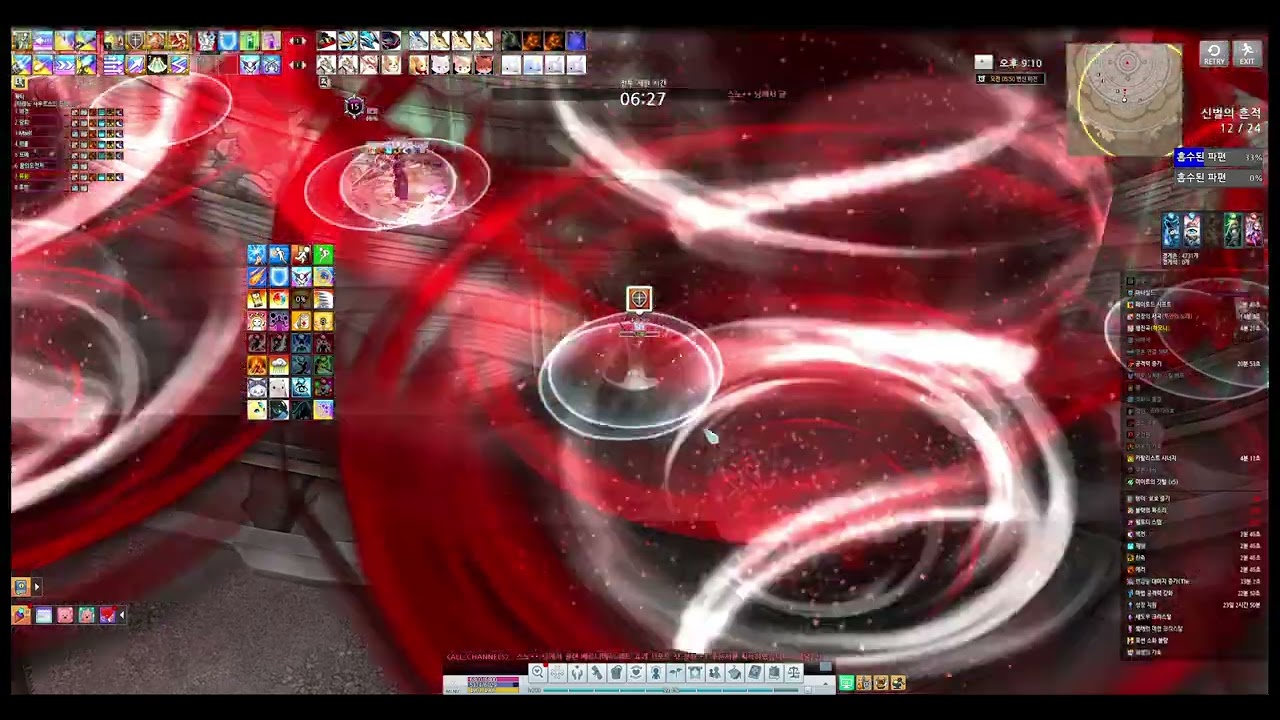The height and width of the screenshot is (720, 1280).
Task: Use the red dragon pet icon in top hotbar
Action: tap(326, 40)
